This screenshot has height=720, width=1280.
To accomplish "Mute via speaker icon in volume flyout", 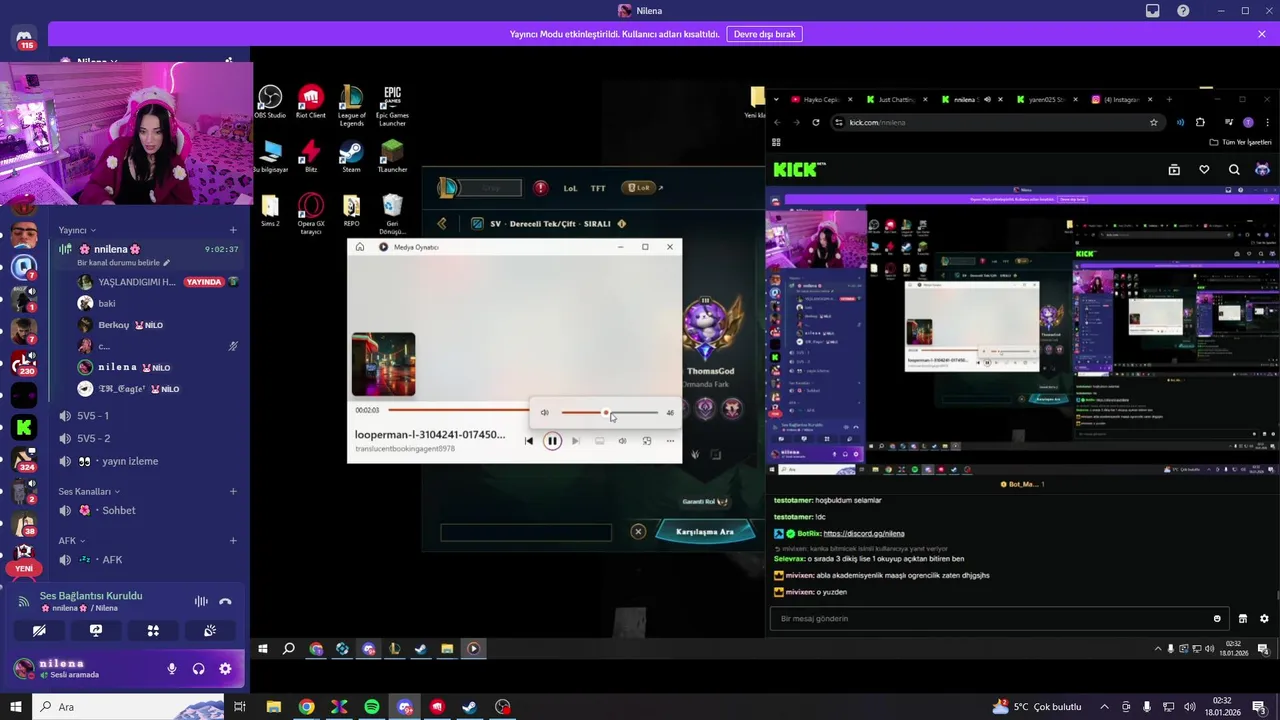I will 544,412.
